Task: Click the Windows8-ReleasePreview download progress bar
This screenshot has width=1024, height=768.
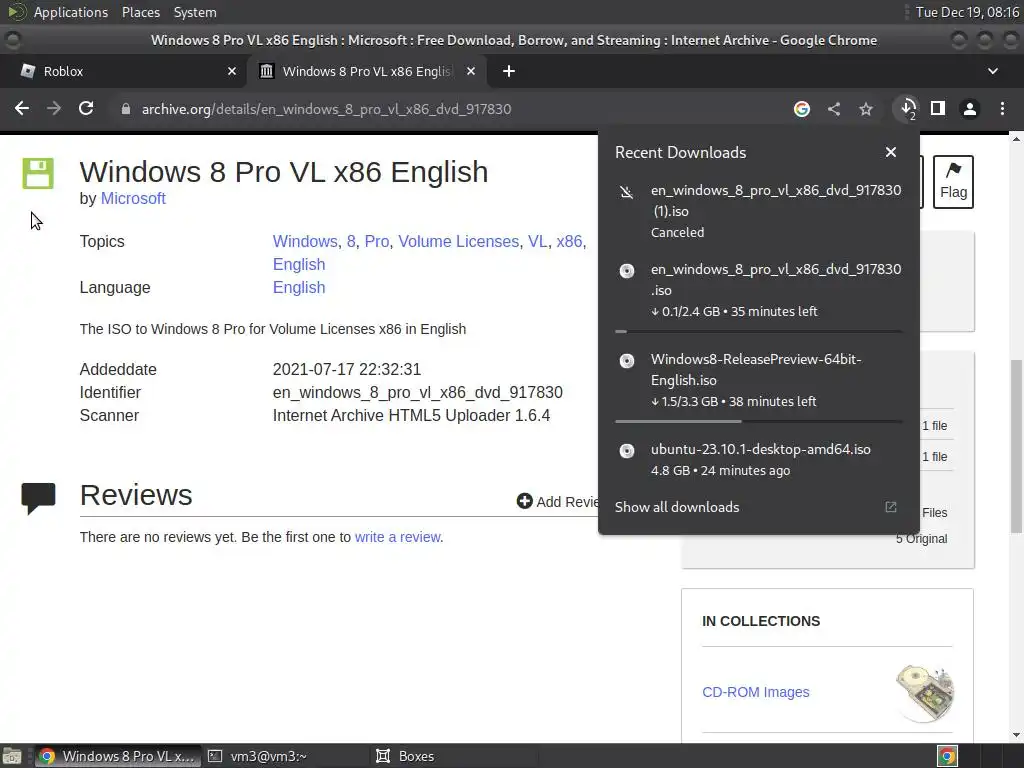Action: click(759, 422)
